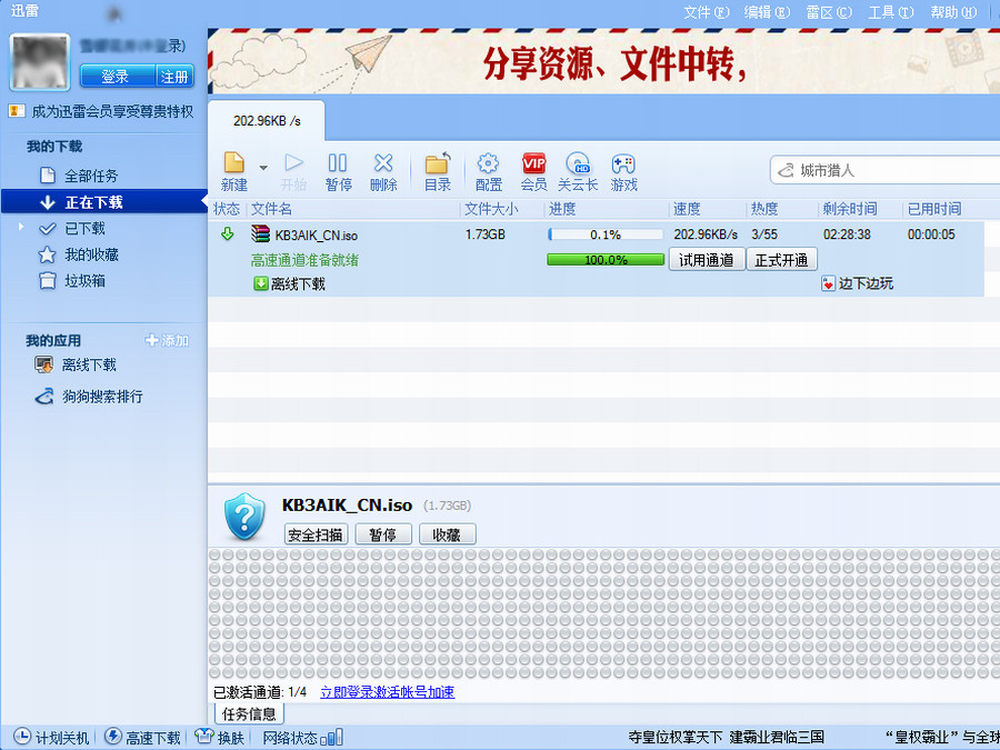
Task: Click 添加 to add an application
Action: (167, 341)
